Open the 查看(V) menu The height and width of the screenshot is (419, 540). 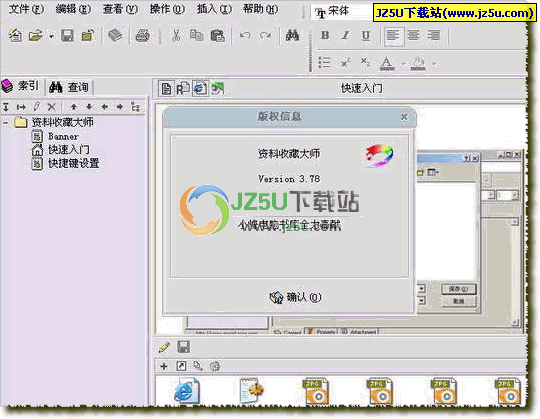coord(120,9)
